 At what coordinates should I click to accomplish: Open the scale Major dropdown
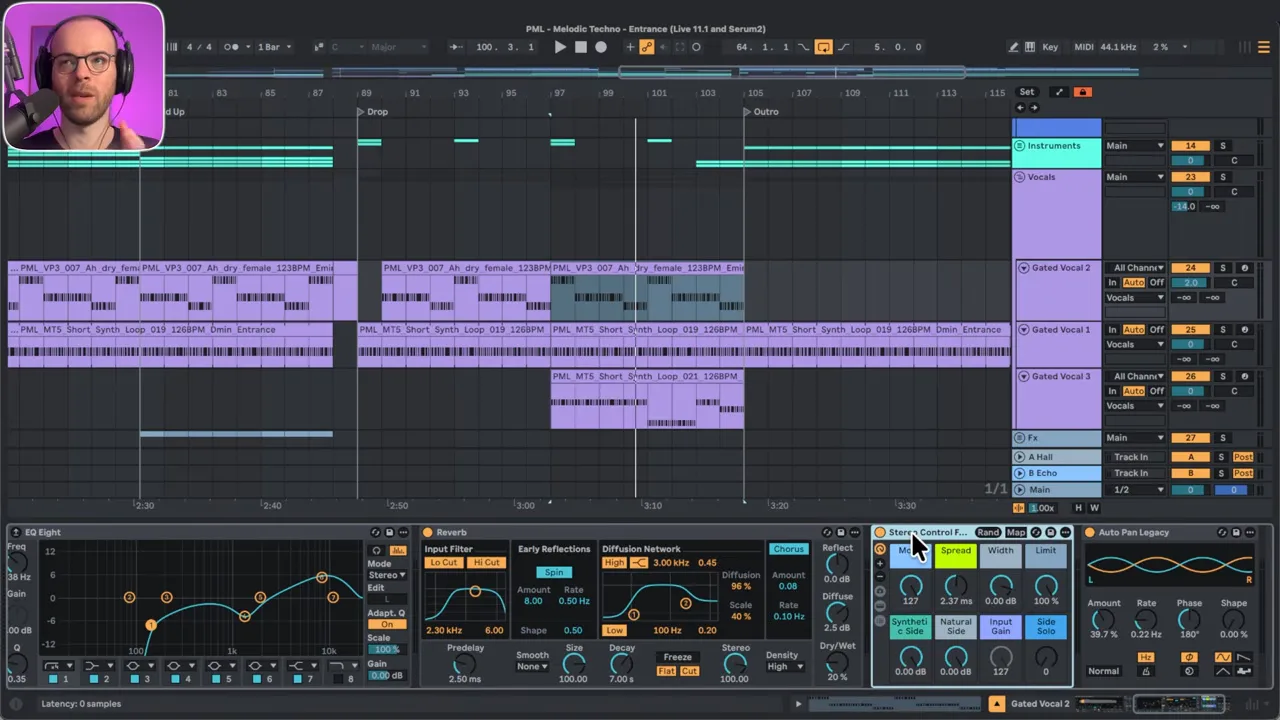click(399, 47)
